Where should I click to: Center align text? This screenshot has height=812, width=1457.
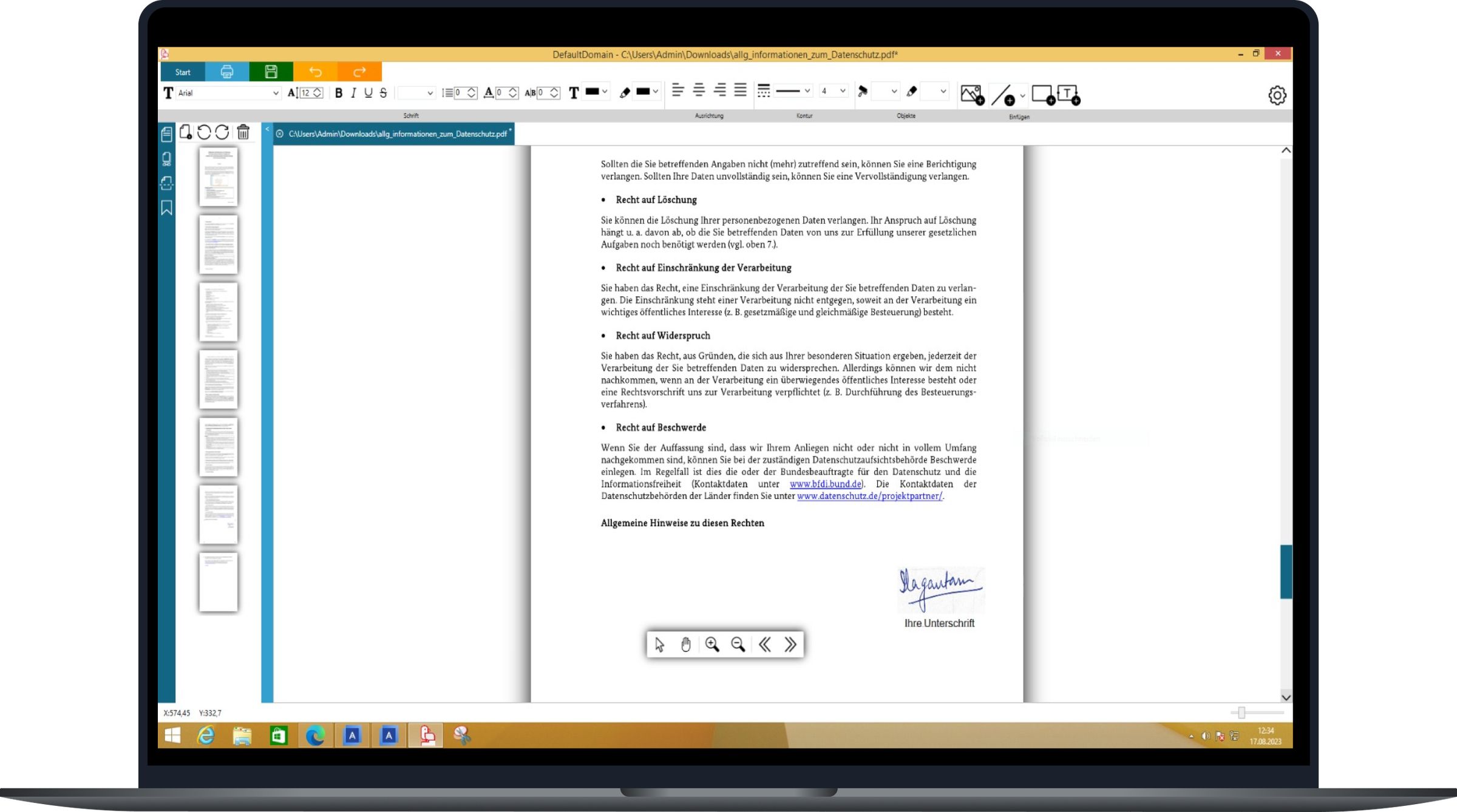pyautogui.click(x=699, y=90)
